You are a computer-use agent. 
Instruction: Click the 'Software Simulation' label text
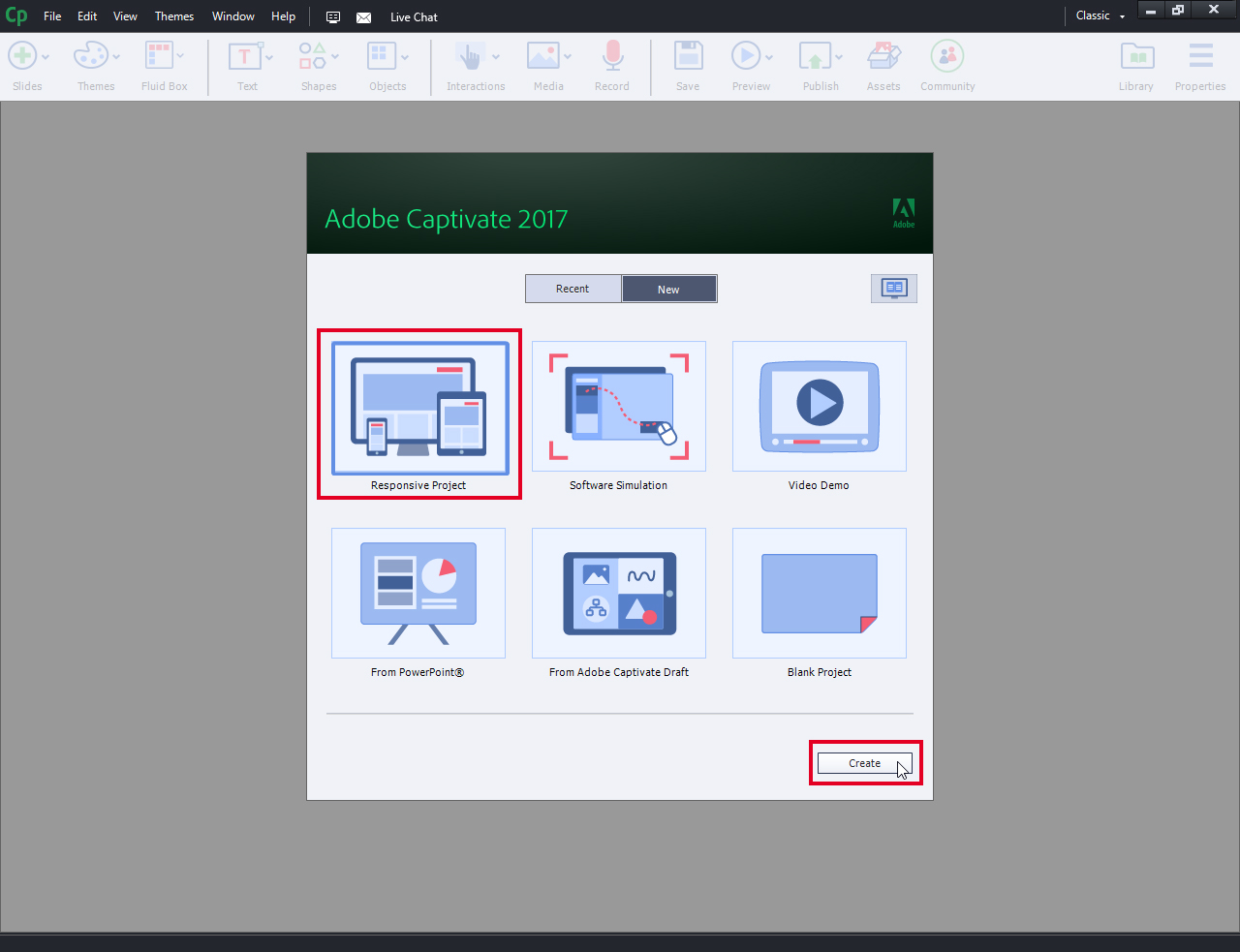[x=618, y=485]
